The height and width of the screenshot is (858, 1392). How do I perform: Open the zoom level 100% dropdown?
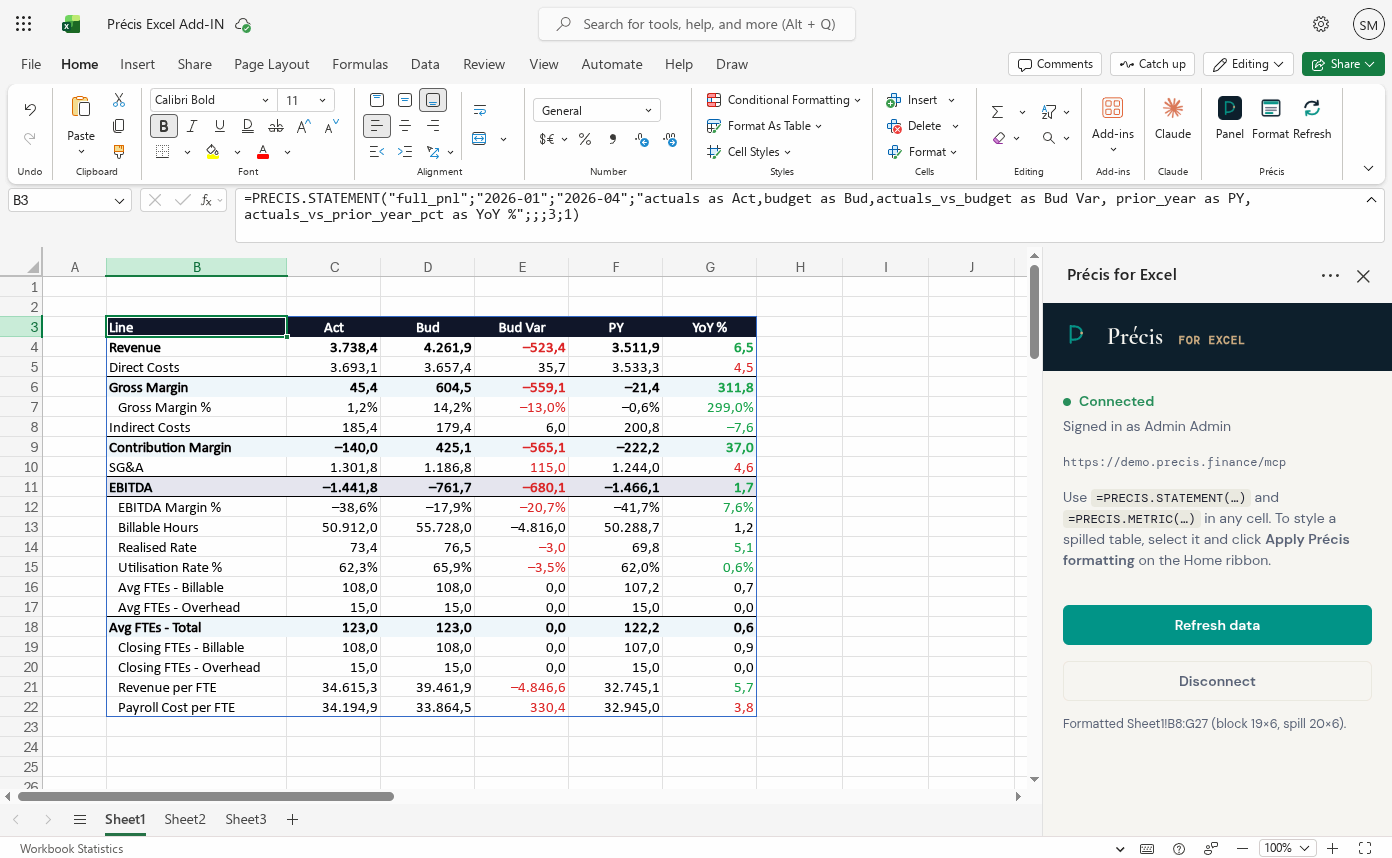pyautogui.click(x=1287, y=848)
